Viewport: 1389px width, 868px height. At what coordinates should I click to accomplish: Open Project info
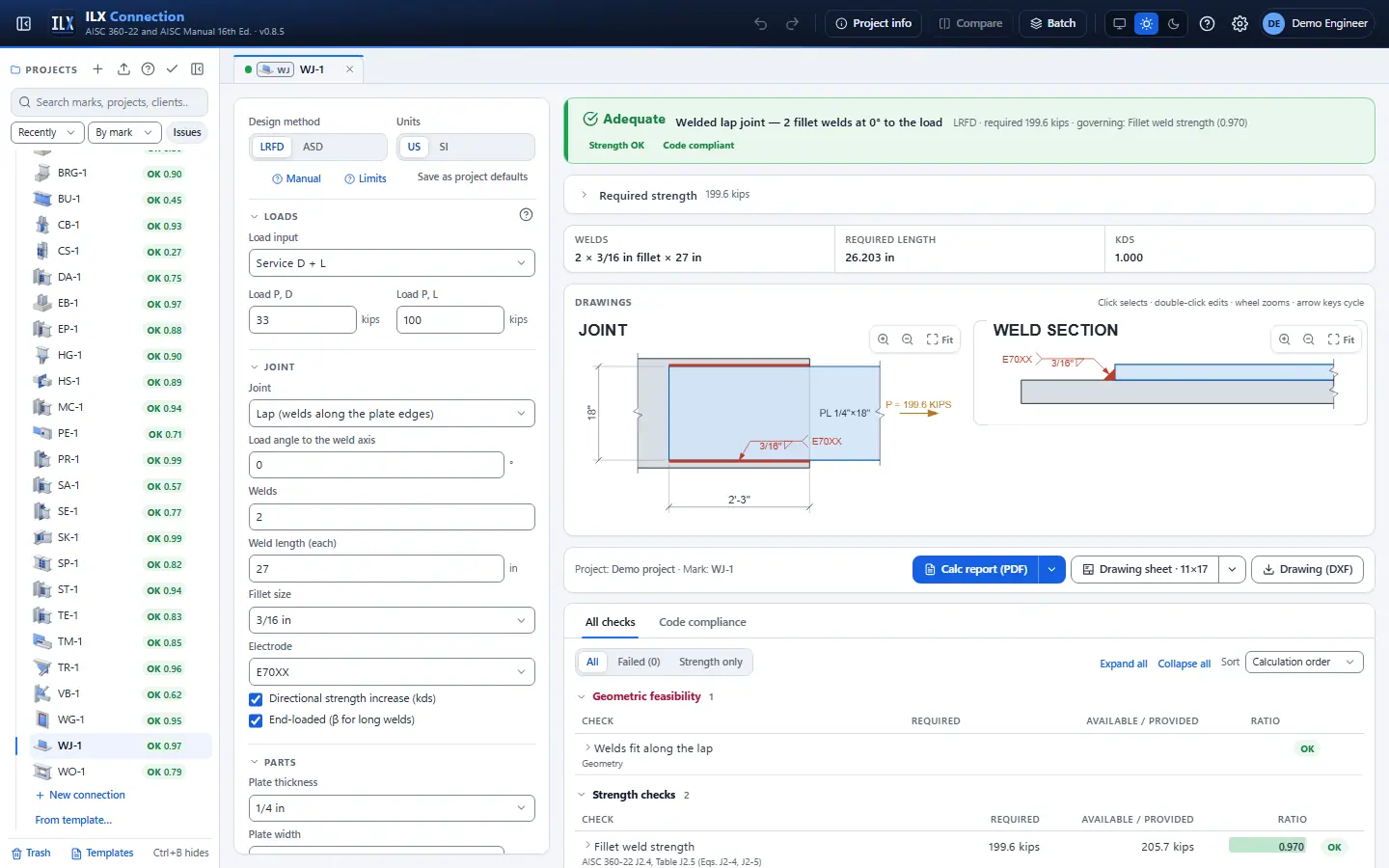(874, 23)
